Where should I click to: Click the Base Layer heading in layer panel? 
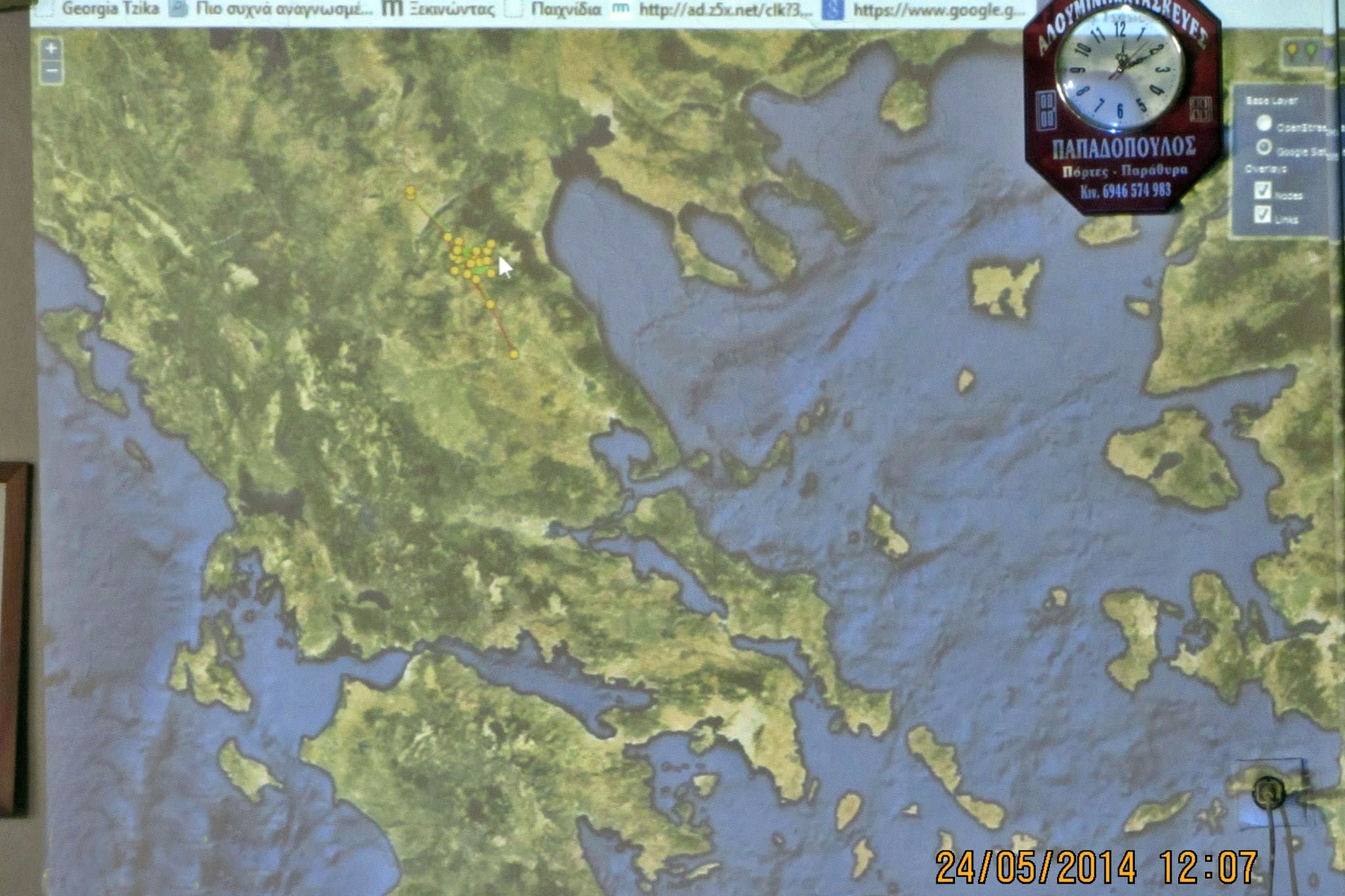pyautogui.click(x=1271, y=101)
